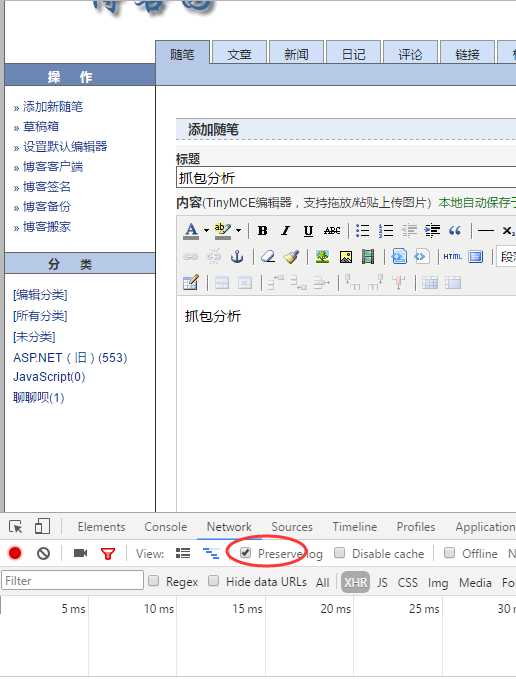Click the 标题 title input field
Screen dimensions: 516x687
click(346, 178)
